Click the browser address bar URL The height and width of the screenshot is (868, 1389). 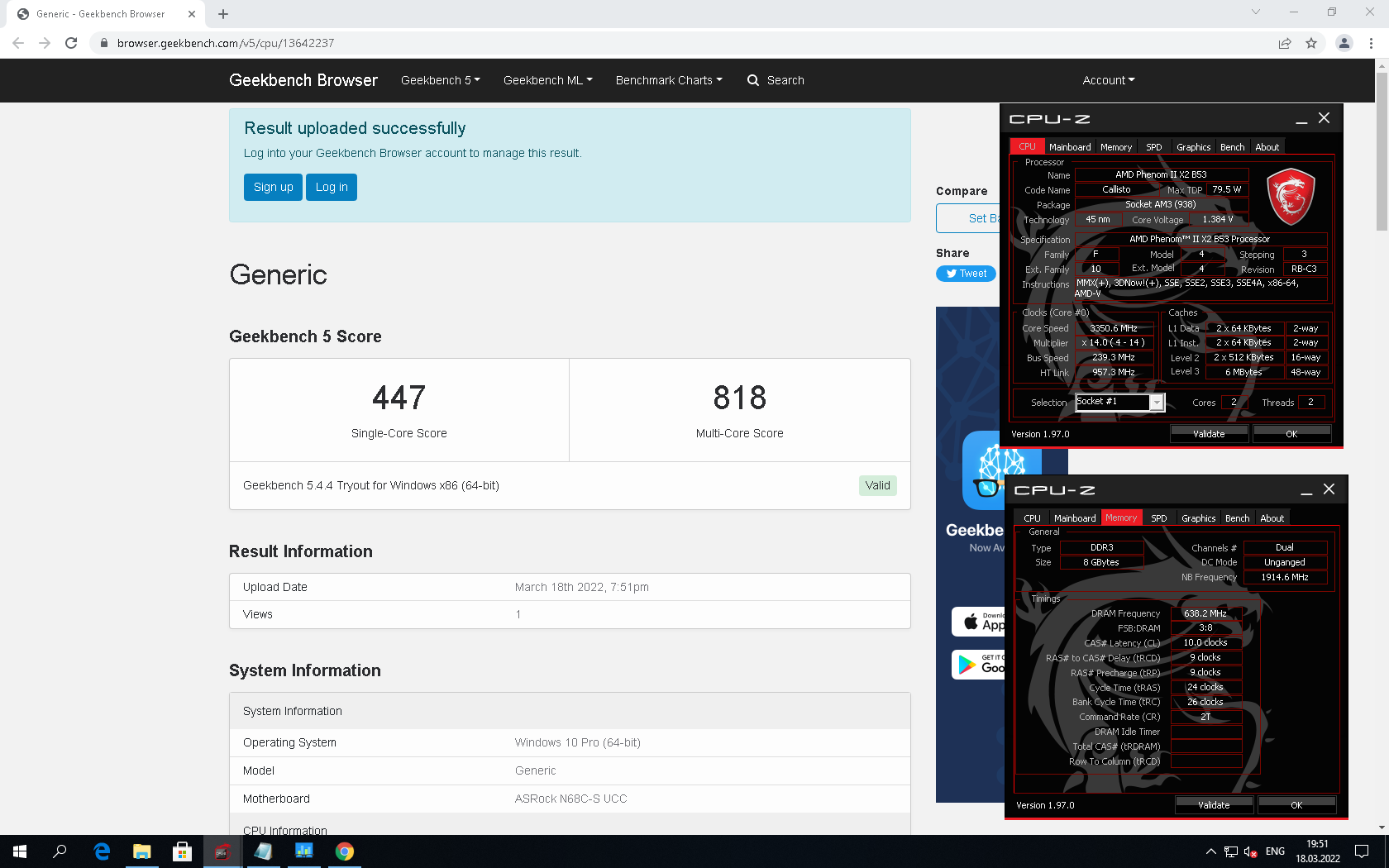(226, 43)
